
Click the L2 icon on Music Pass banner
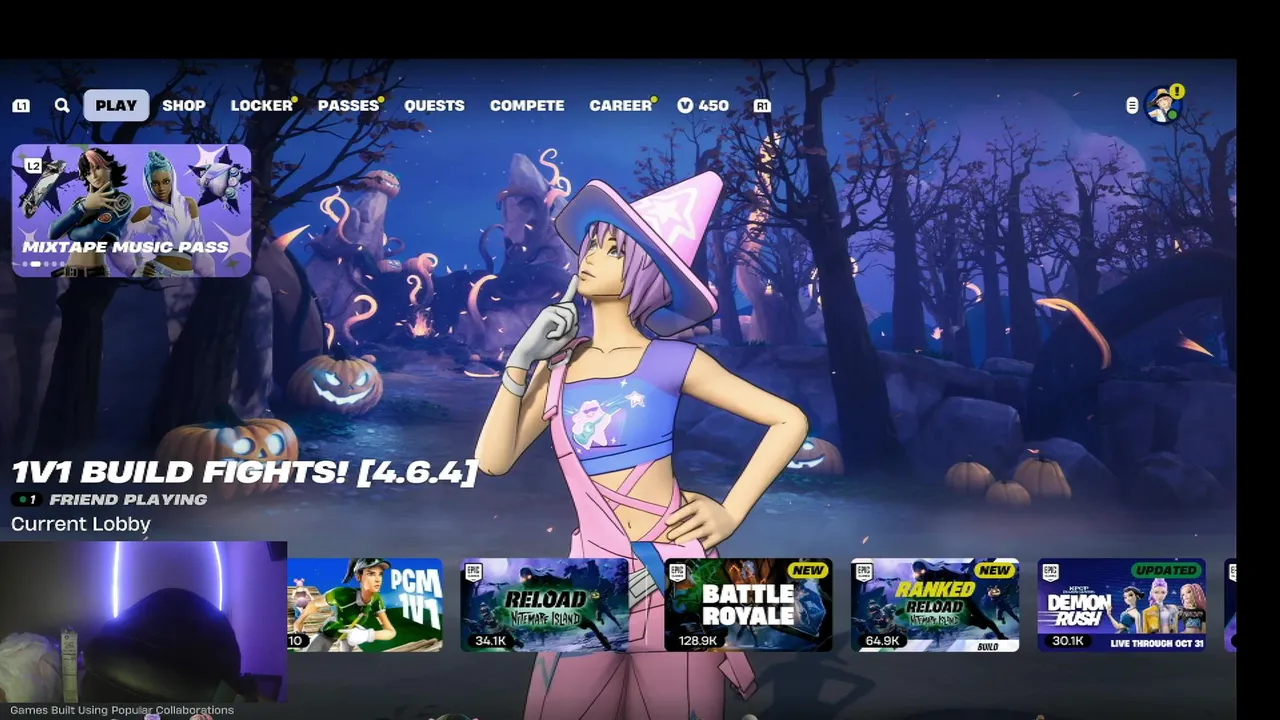tap(34, 165)
